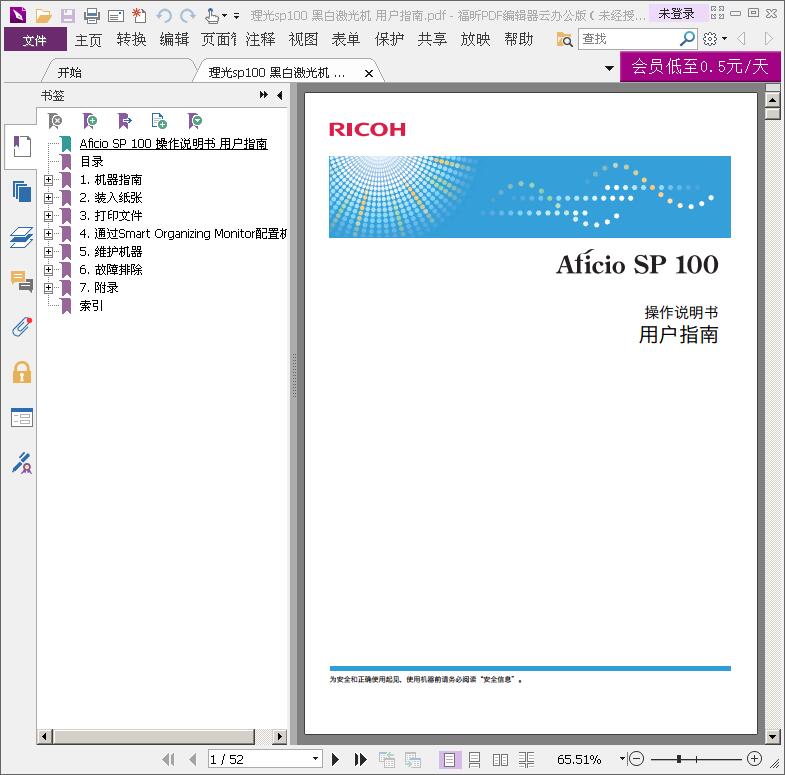Click the Undo arrow icon
Screen dimensions: 785x775
pos(164,16)
